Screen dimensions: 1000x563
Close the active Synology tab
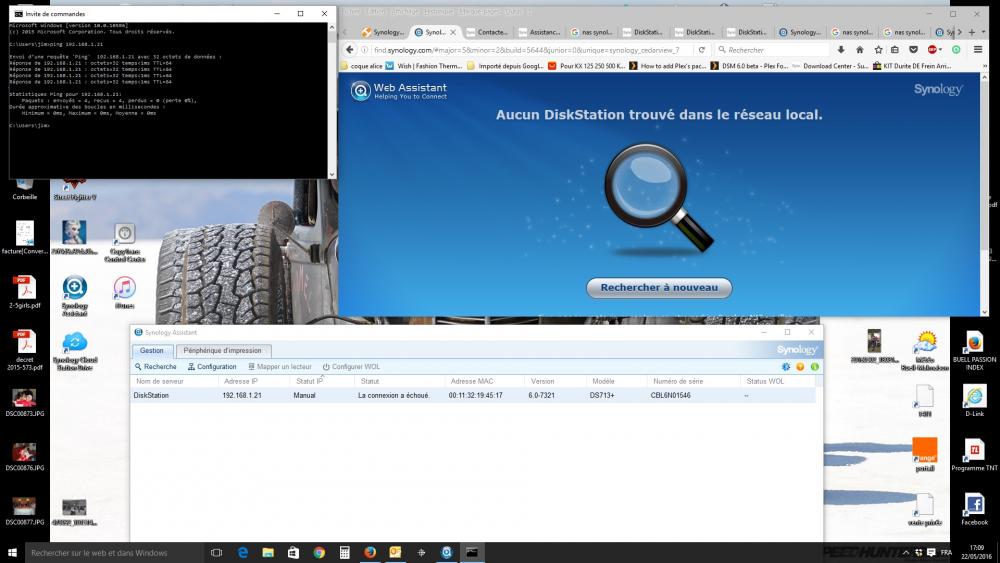click(x=453, y=32)
